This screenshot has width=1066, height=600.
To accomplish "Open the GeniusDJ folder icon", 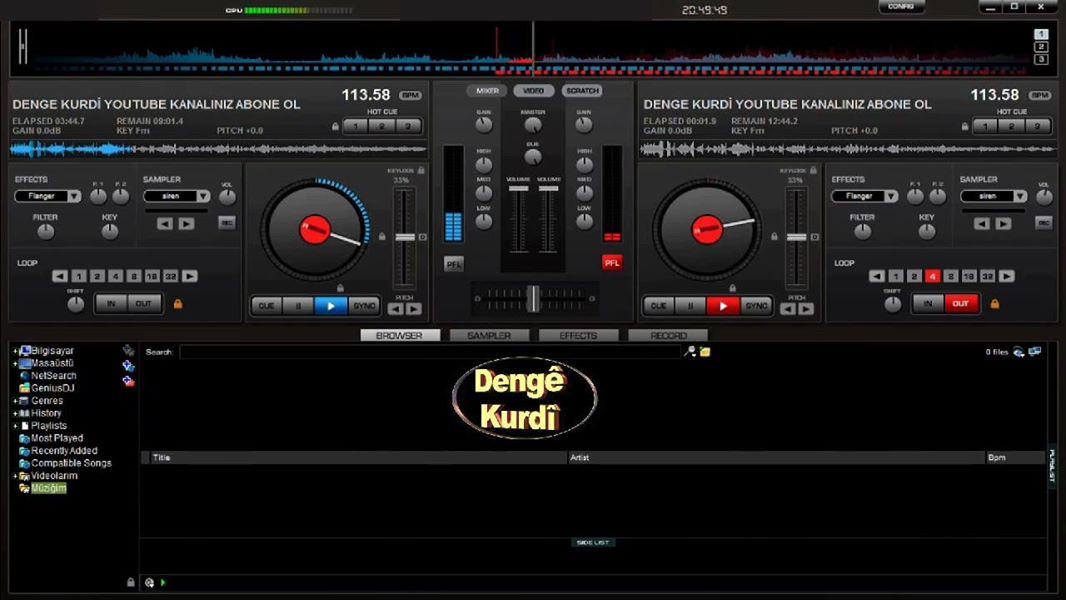I will (x=24, y=388).
